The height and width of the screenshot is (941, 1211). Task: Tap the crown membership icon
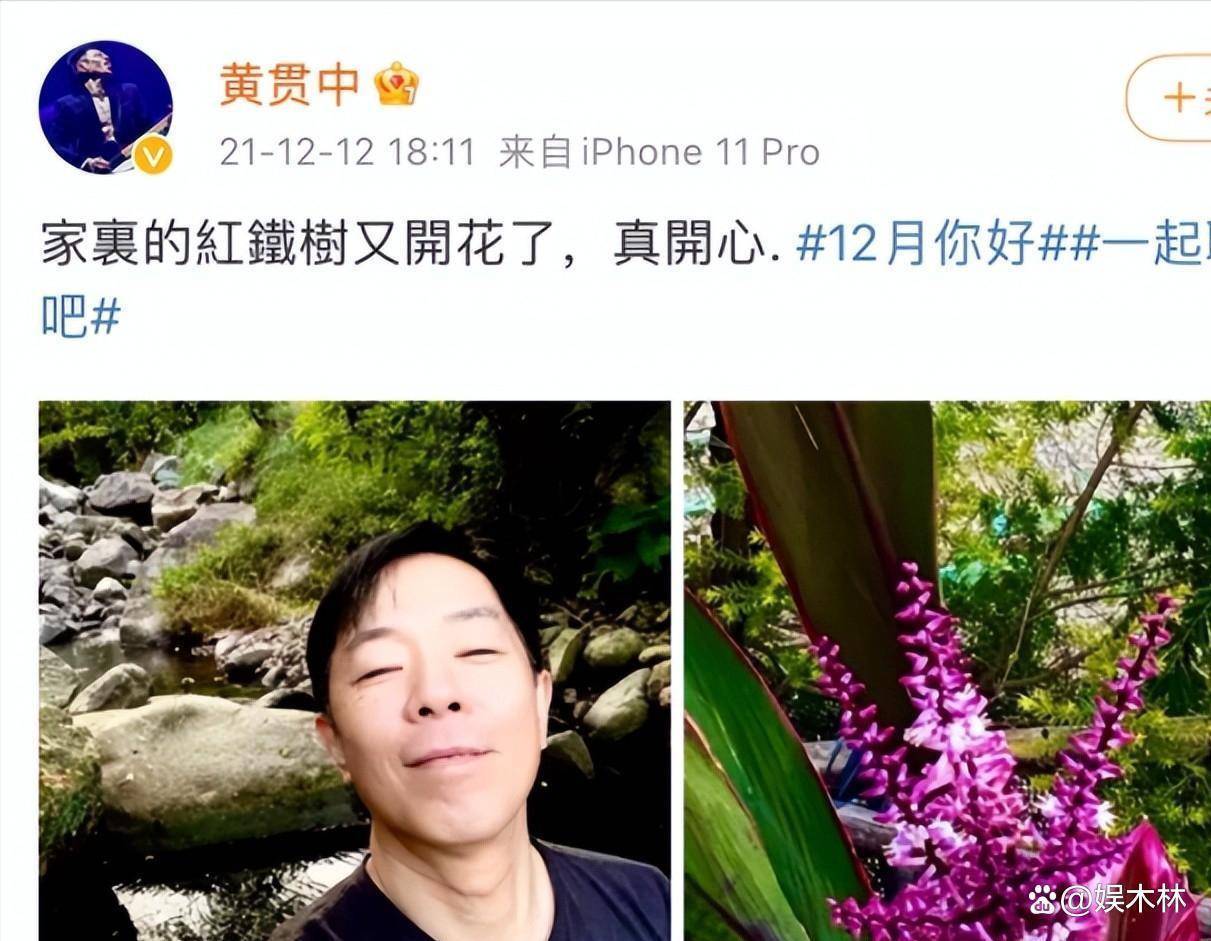point(396,84)
